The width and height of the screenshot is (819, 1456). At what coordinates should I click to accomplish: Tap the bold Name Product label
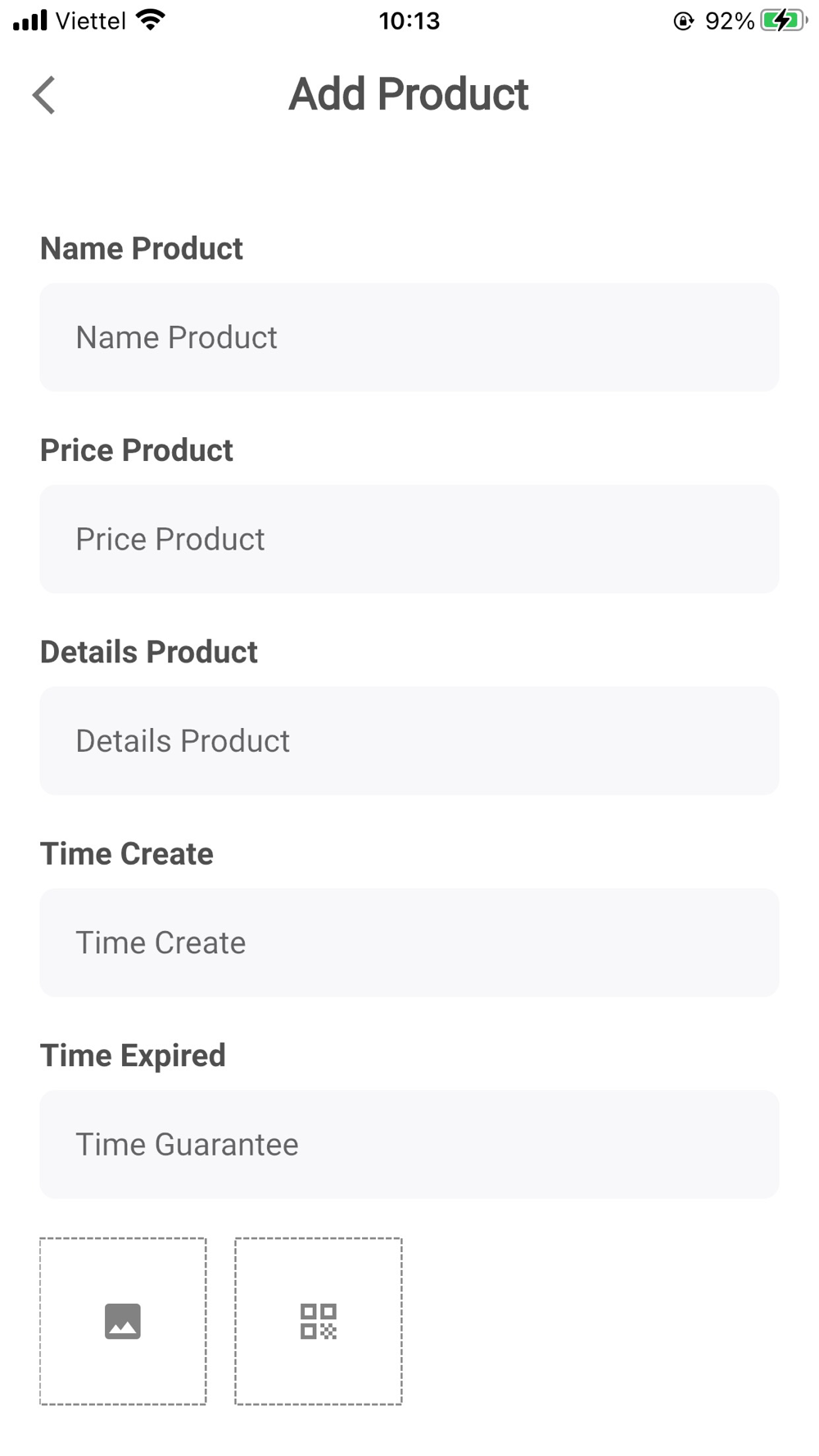pyautogui.click(x=142, y=248)
